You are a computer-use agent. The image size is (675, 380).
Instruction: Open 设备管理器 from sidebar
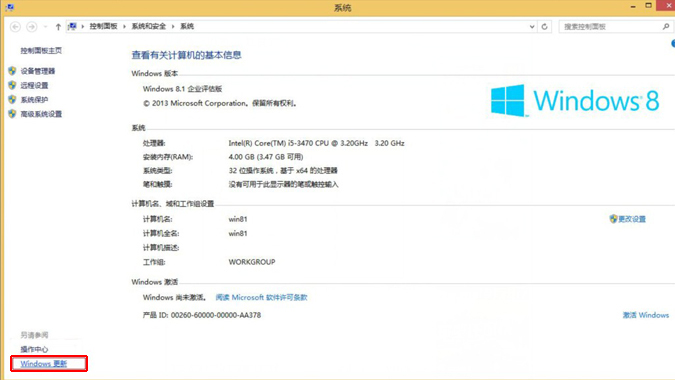[38, 71]
